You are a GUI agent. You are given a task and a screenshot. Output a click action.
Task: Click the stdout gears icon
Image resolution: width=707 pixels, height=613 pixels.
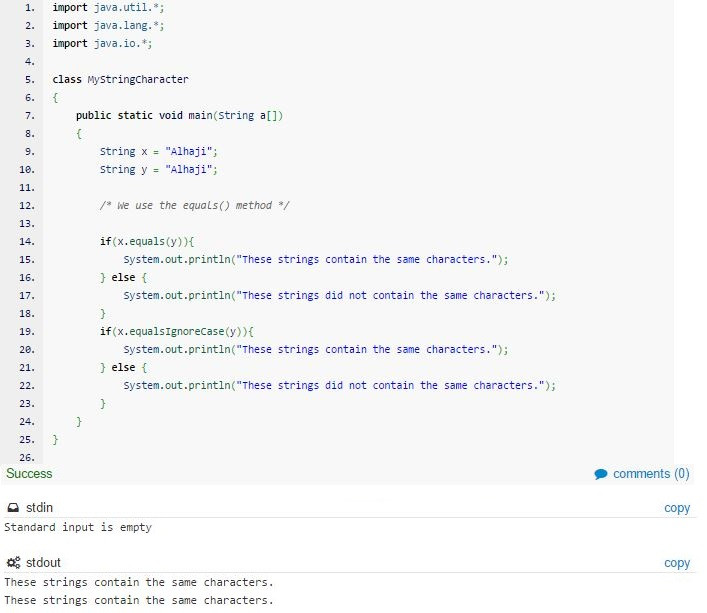tap(14, 563)
